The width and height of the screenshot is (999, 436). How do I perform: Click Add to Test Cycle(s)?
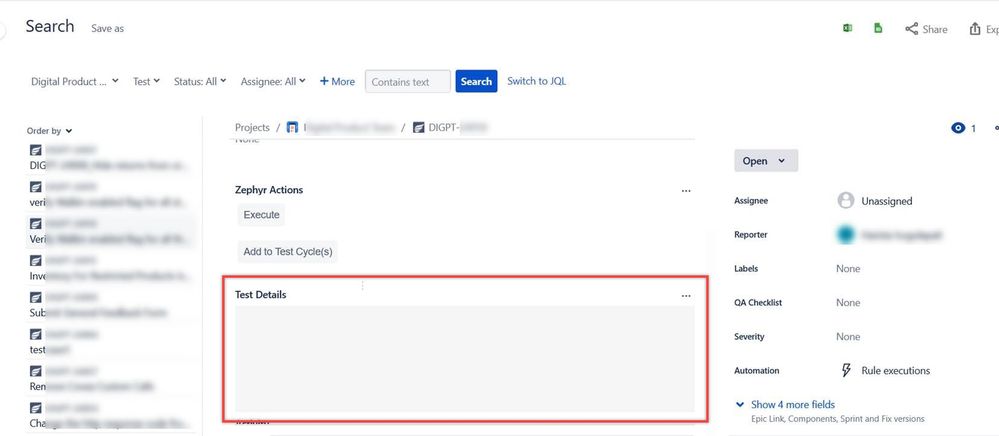tap(287, 252)
